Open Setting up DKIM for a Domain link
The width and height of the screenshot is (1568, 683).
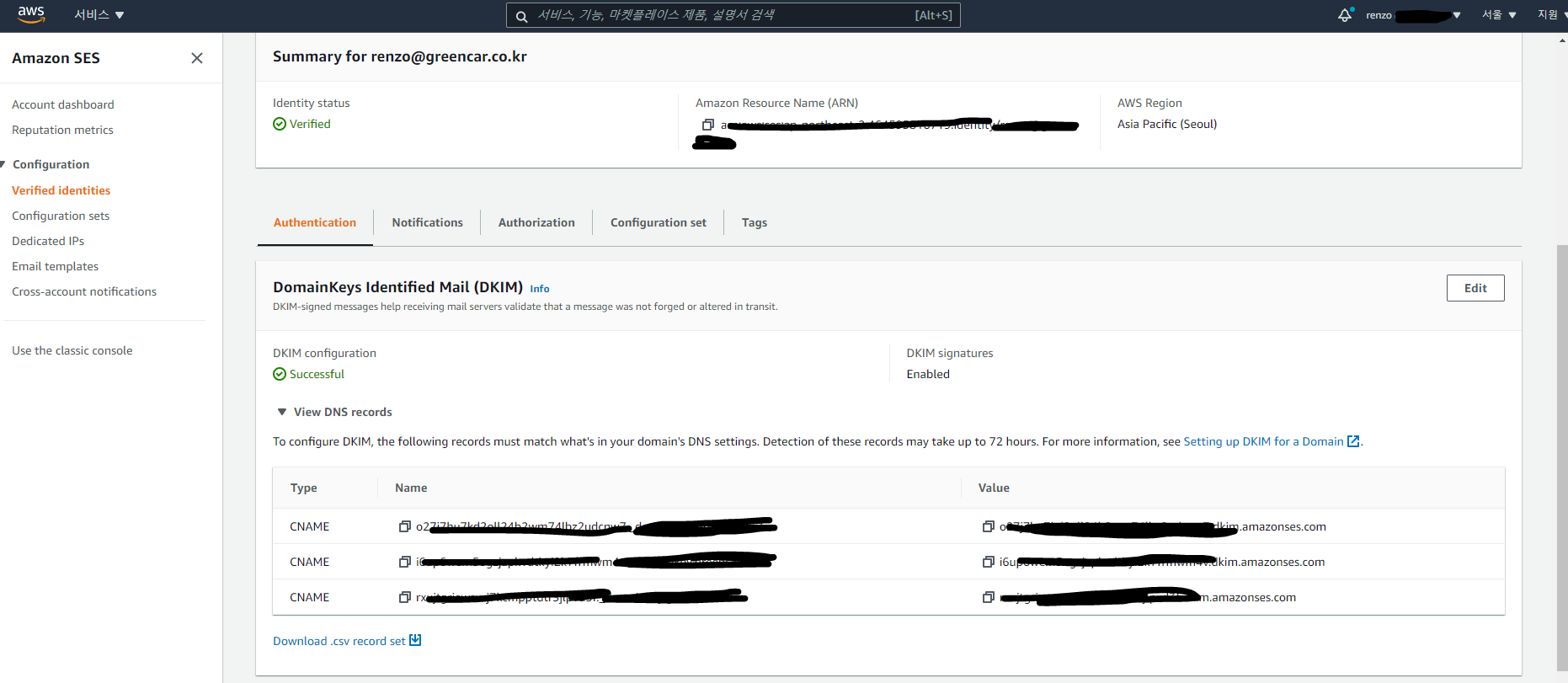click(x=1271, y=441)
